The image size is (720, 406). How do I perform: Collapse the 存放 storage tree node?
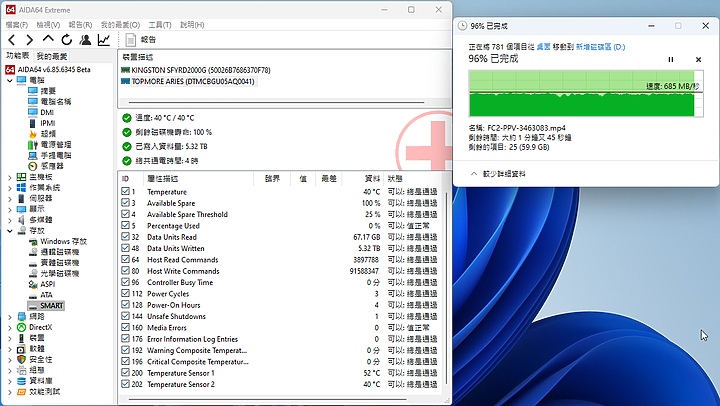coord(10,231)
